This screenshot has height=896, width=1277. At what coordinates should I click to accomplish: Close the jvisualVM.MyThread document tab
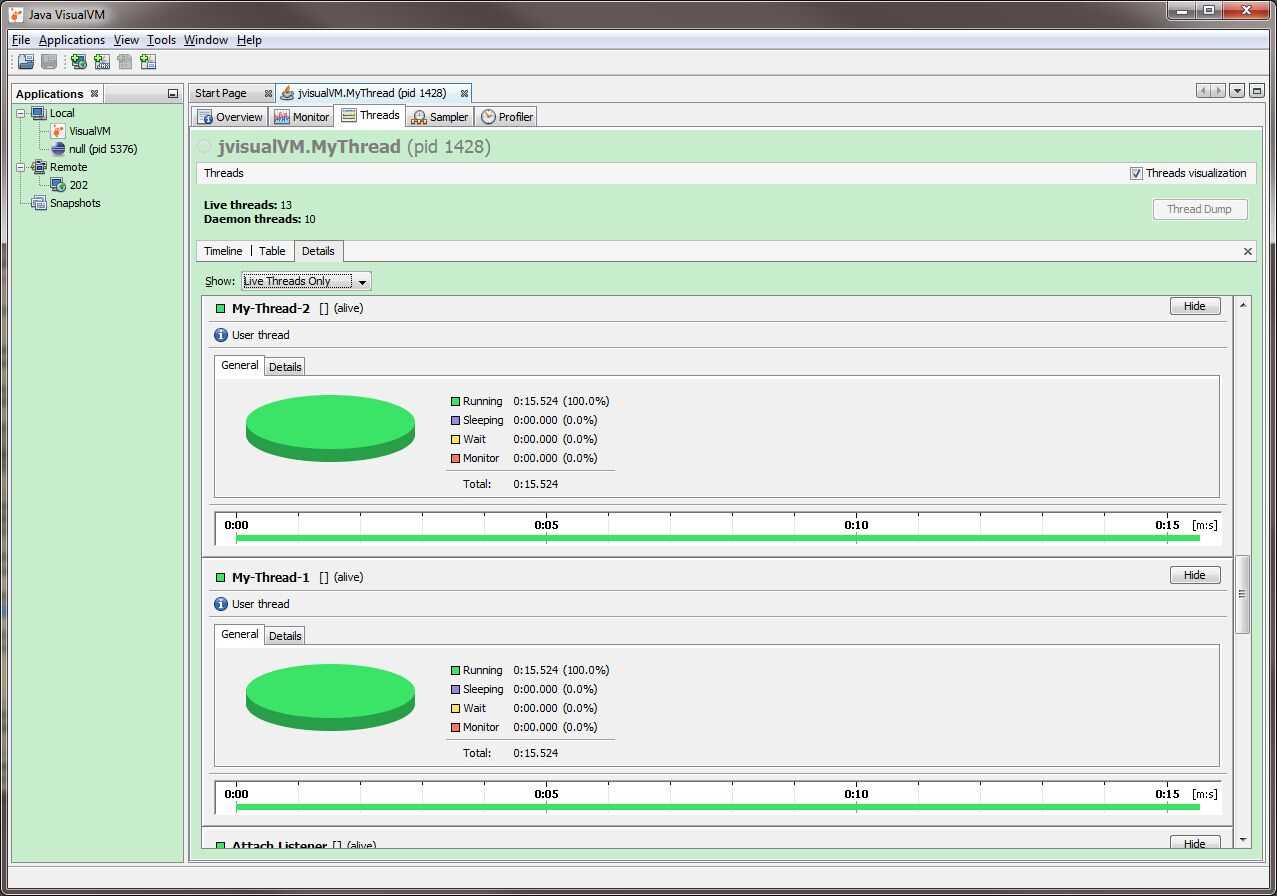(x=464, y=93)
